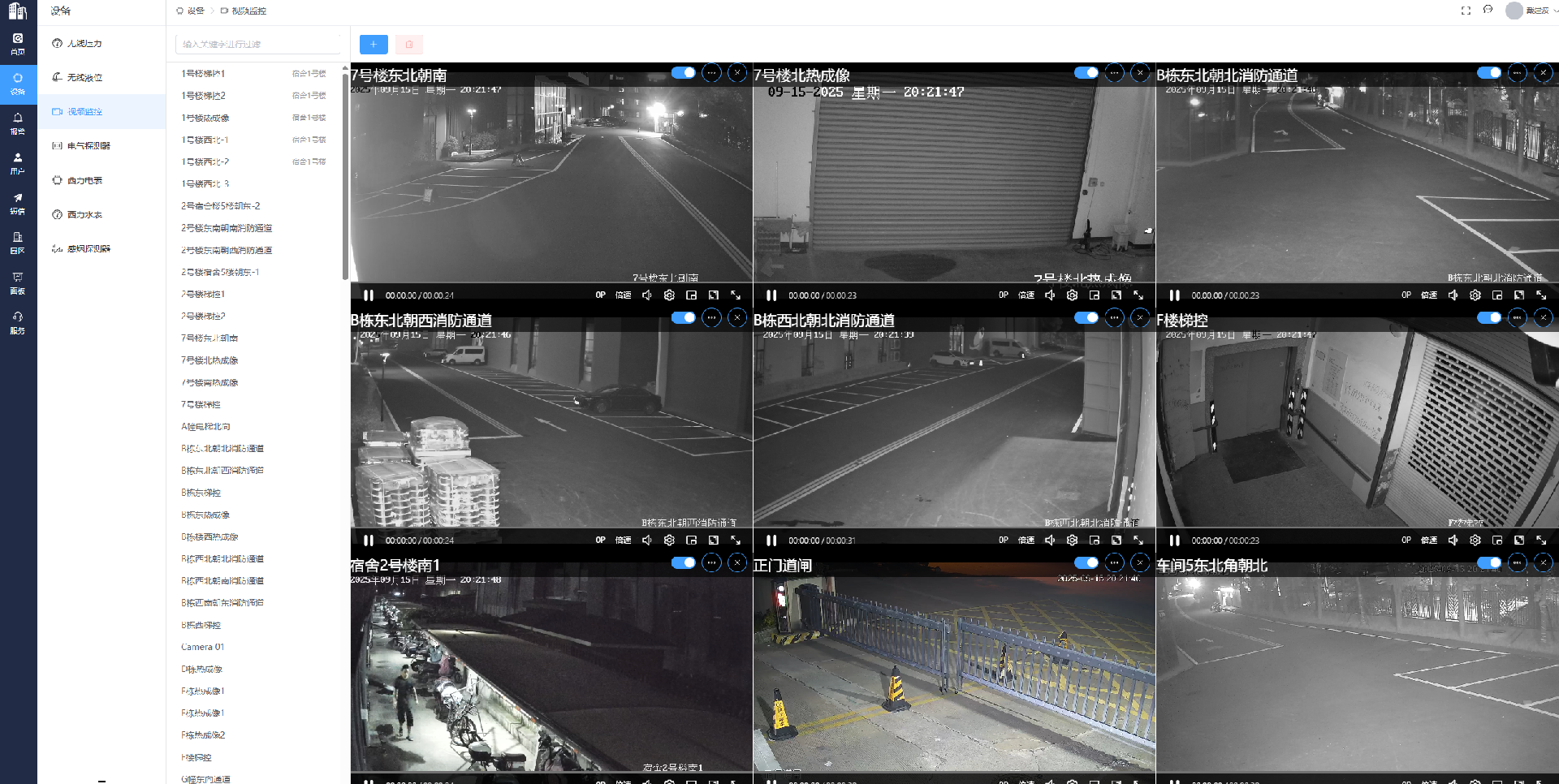Viewport: 1559px width, 784px height.
Task: Open more options for 7号楼北热成像 feed
Action: pos(1114,73)
